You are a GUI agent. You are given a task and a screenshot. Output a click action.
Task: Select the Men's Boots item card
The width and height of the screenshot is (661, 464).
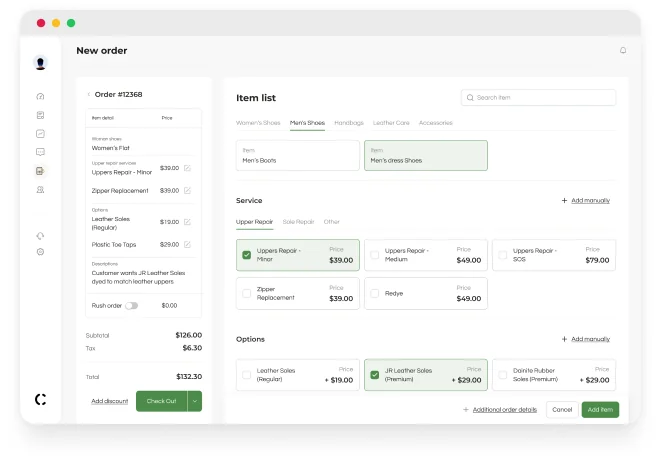click(x=298, y=156)
